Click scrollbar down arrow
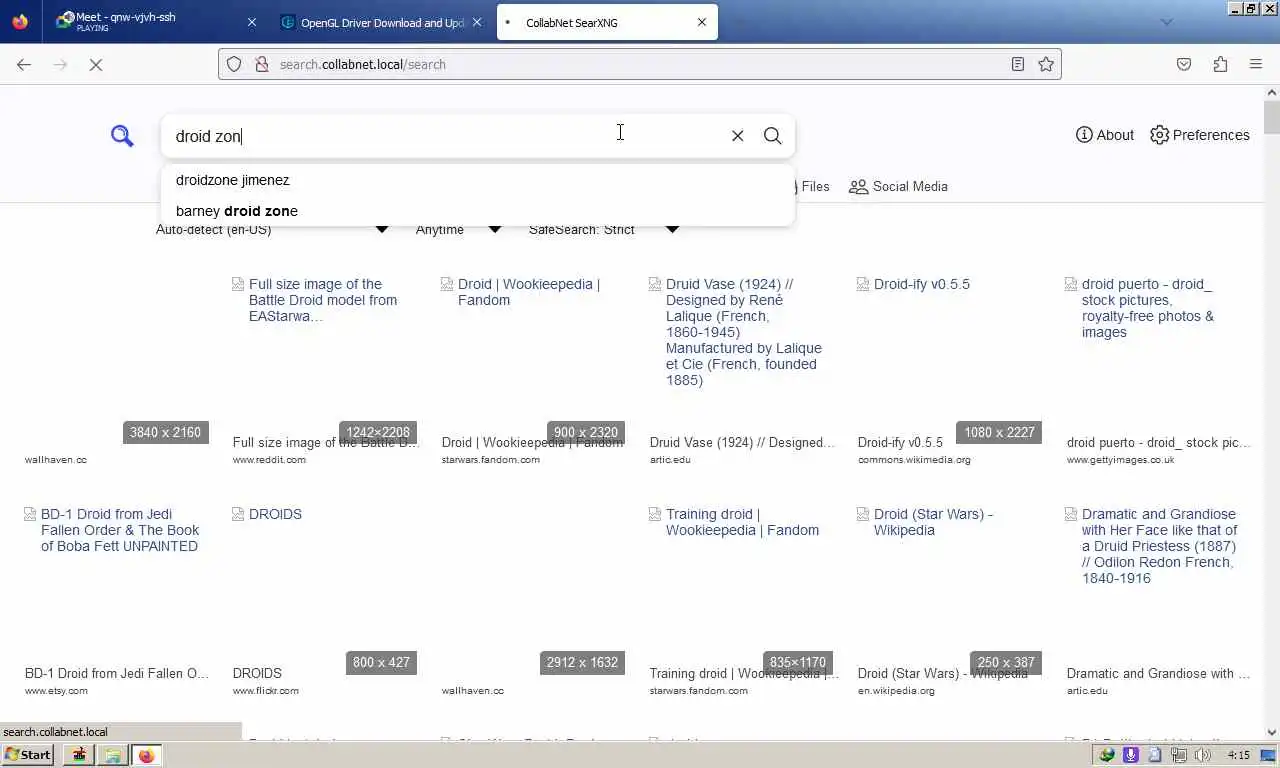The height and width of the screenshot is (768, 1280). [1271, 731]
